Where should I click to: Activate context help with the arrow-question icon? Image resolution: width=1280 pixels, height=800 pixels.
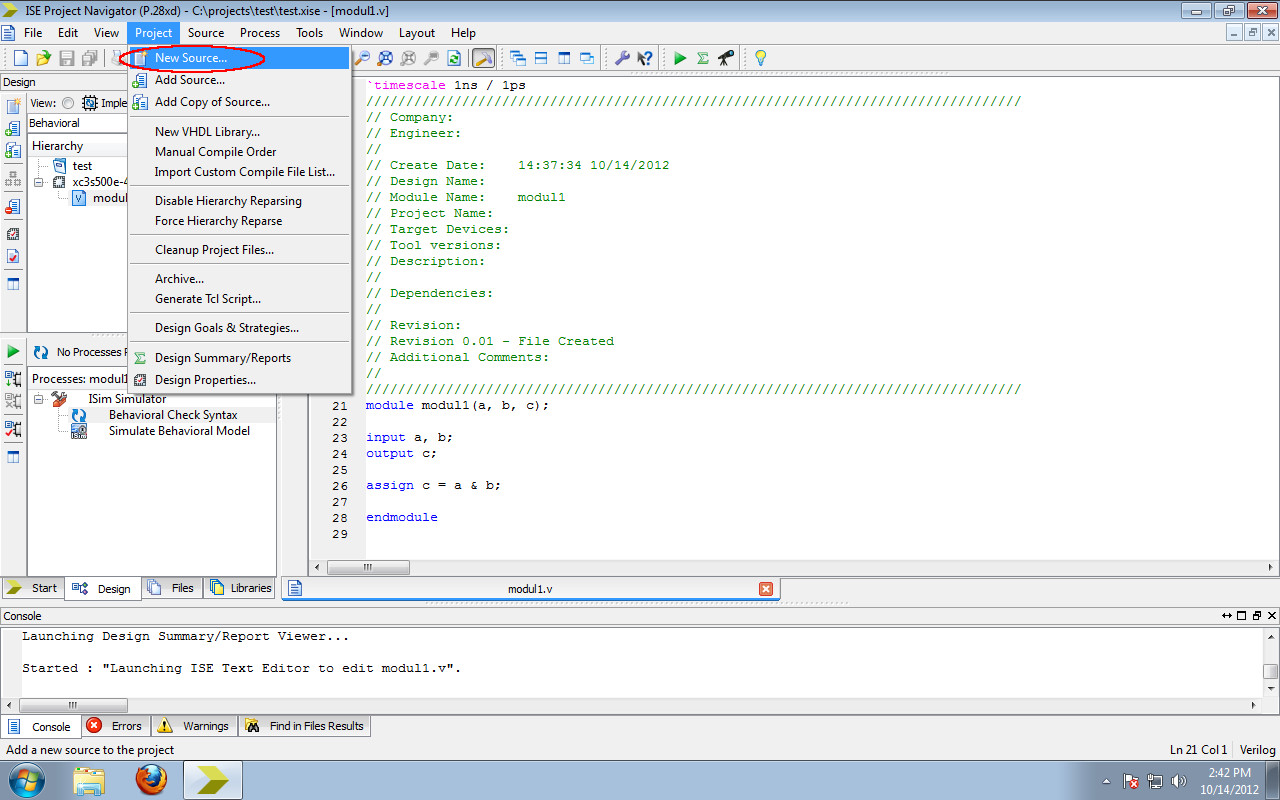645,58
